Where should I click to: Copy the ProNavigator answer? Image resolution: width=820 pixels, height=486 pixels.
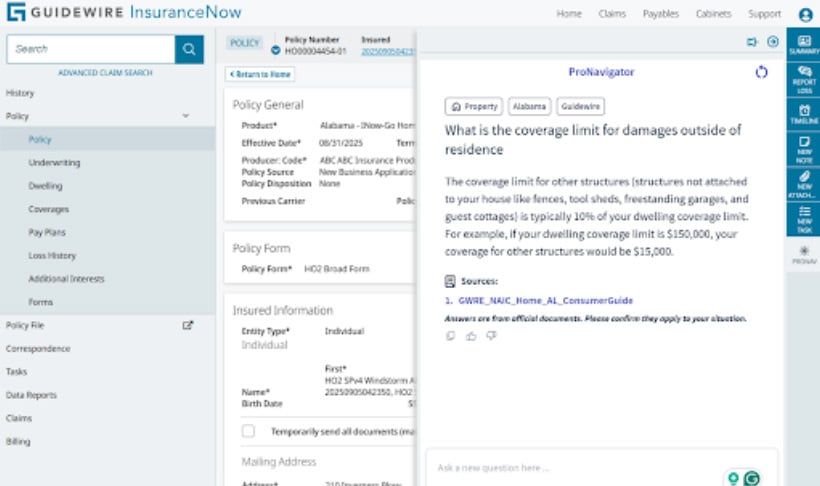click(450, 336)
